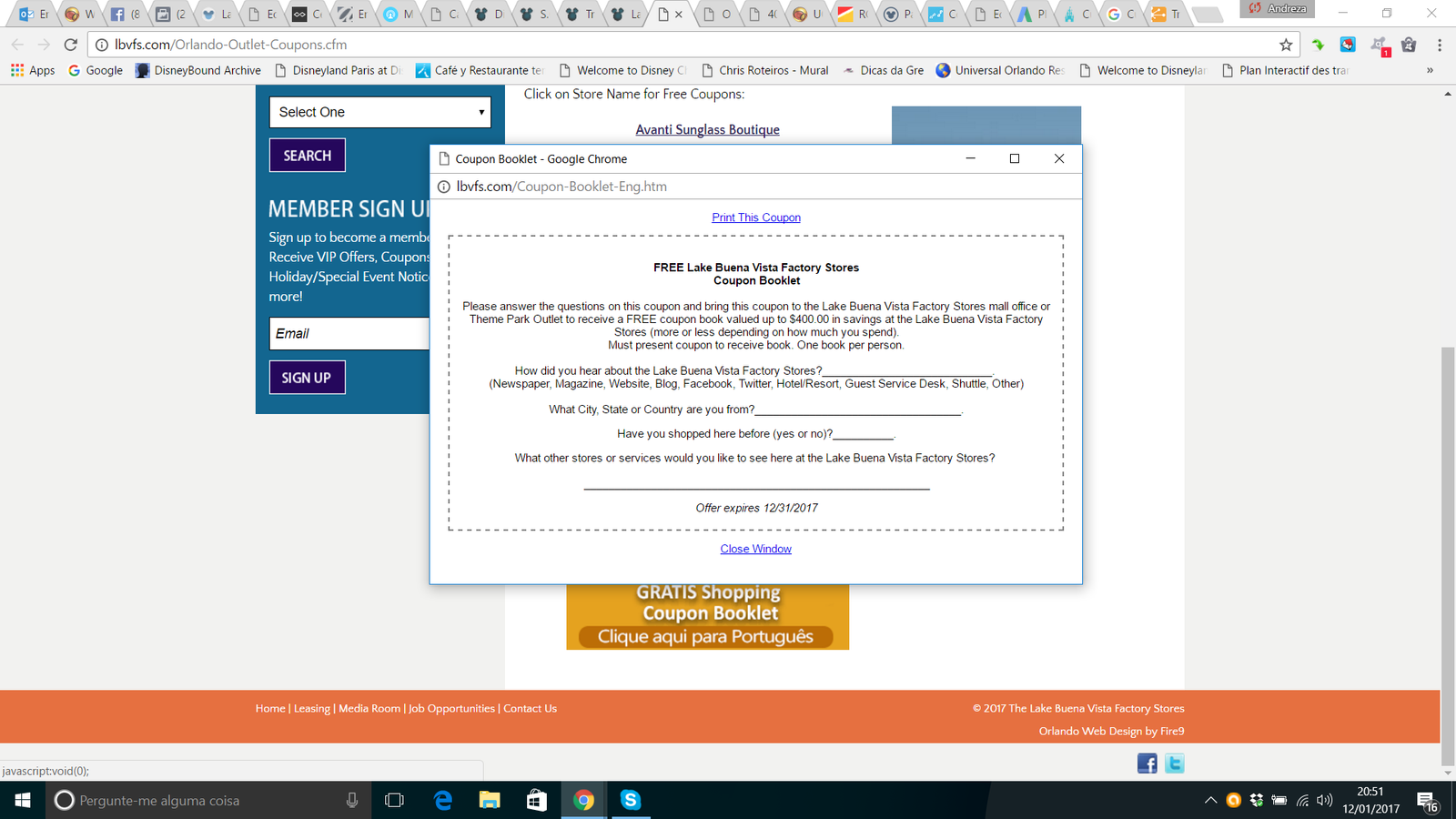
Task: Click the page vertical scrollbar thumb
Action: 1448,556
